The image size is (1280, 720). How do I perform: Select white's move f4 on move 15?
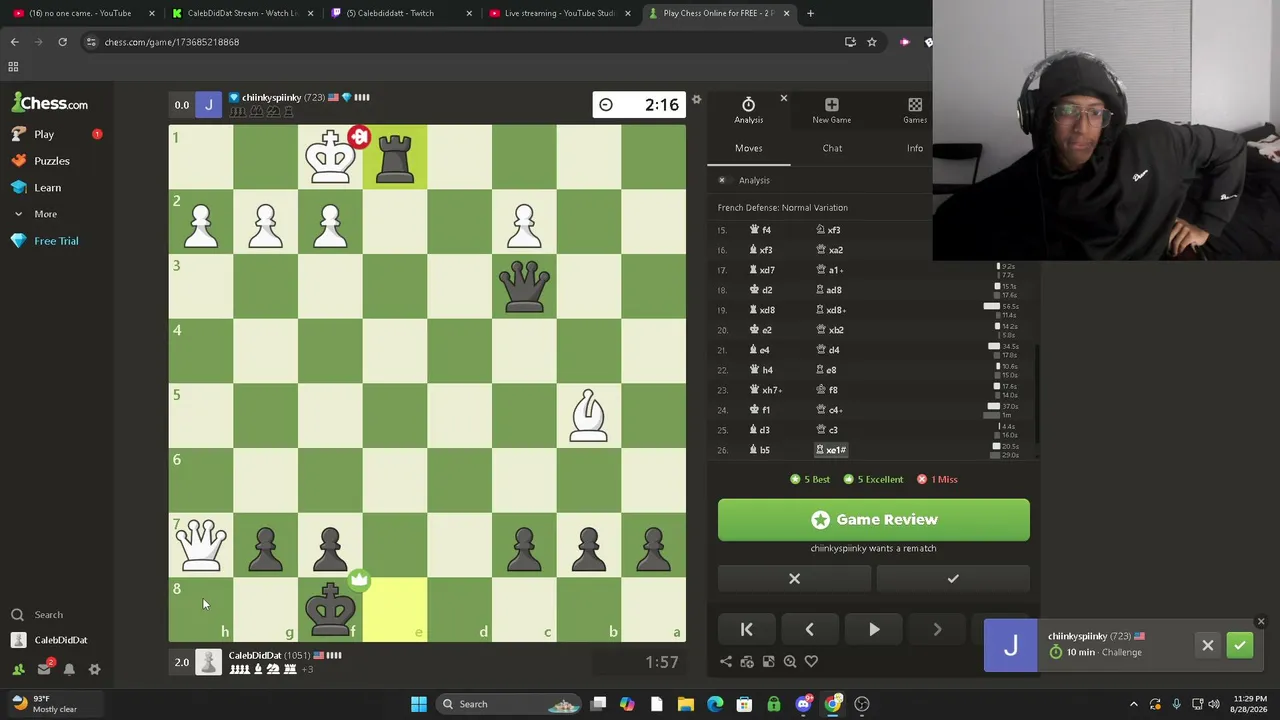pyautogui.click(x=761, y=230)
